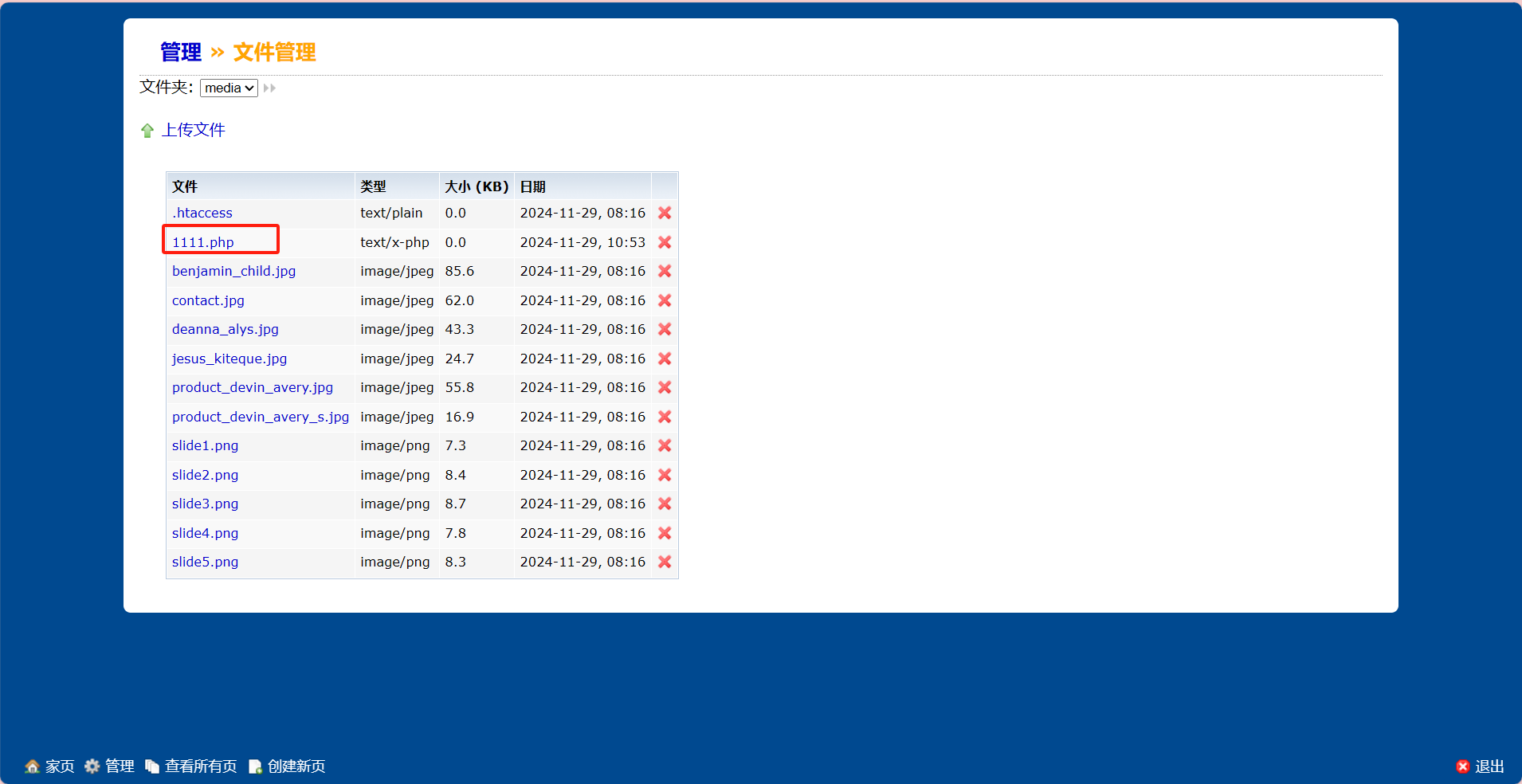
Task: Open 查看所有页 in the bottom bar
Action: click(x=201, y=766)
